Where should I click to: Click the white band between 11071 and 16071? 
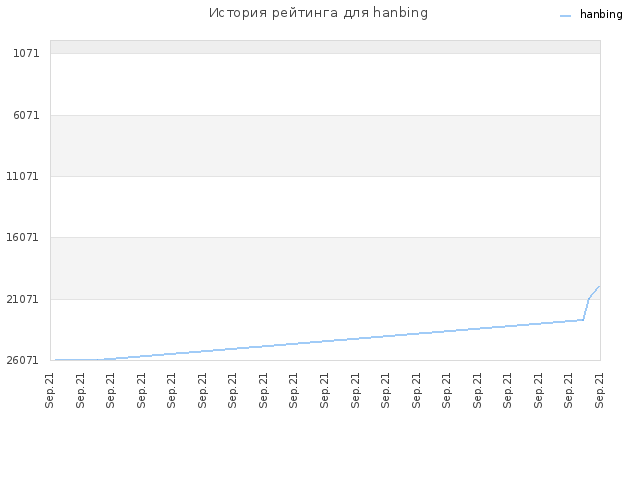(325, 207)
